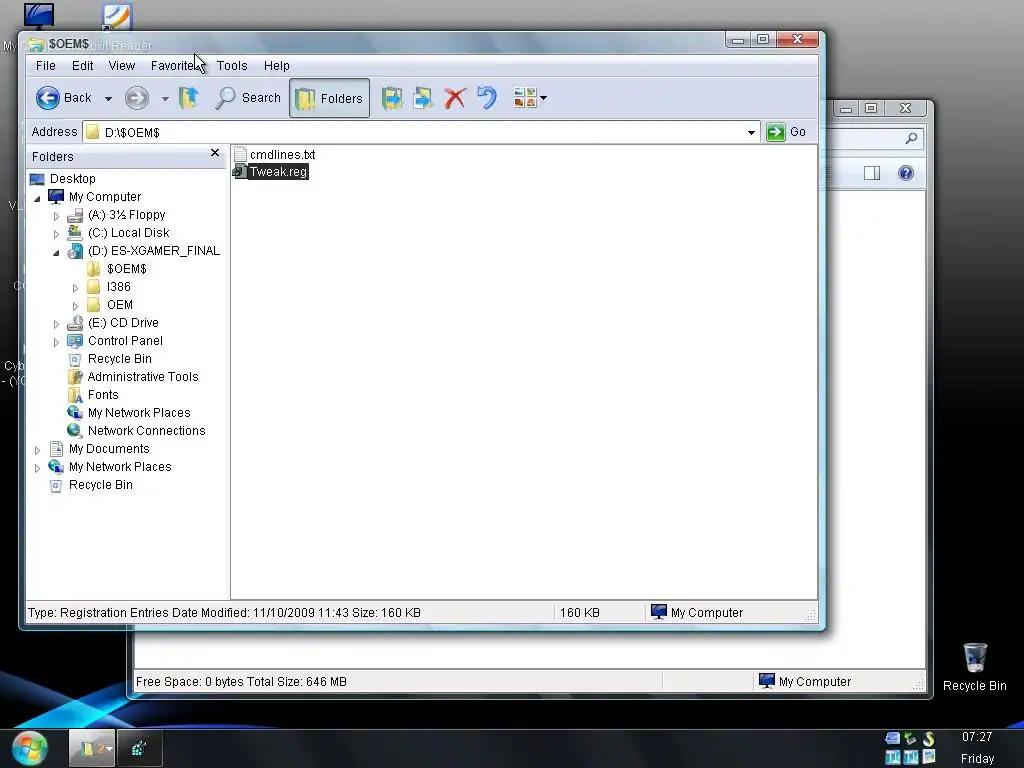
Task: Click the blue Undo arrow icon
Action: tap(487, 98)
